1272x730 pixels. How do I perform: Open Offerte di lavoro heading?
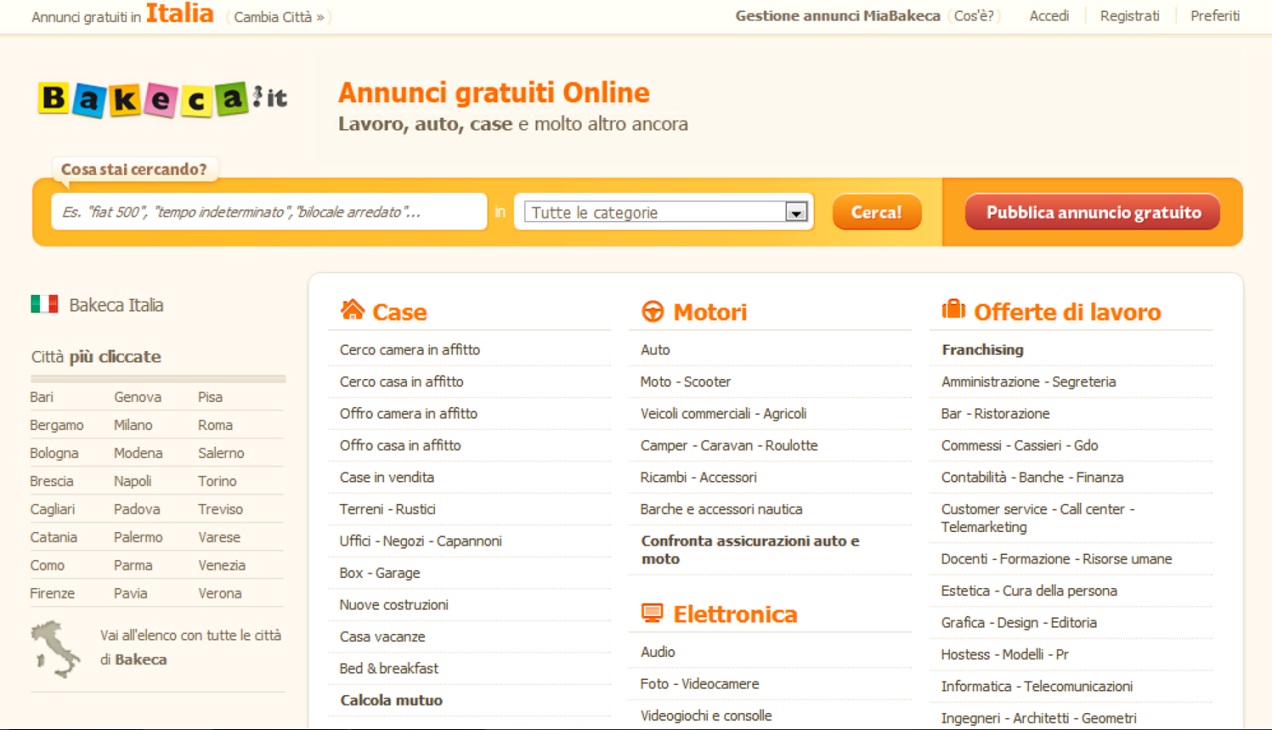coord(1067,312)
